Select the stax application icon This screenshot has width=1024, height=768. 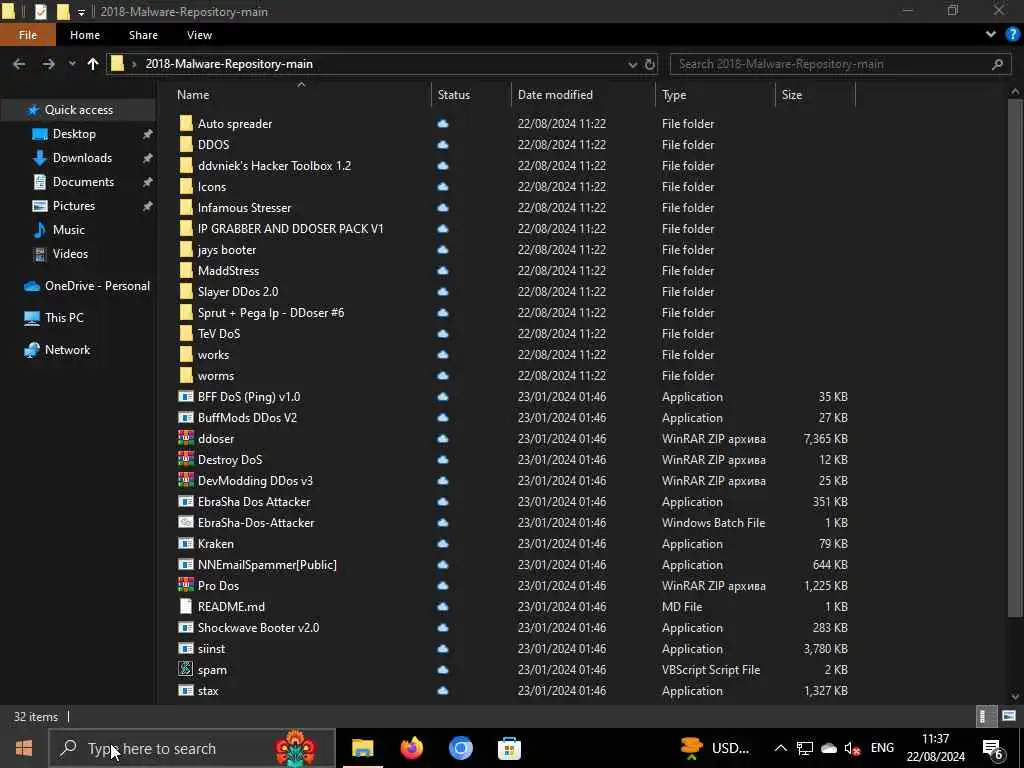tap(186, 690)
